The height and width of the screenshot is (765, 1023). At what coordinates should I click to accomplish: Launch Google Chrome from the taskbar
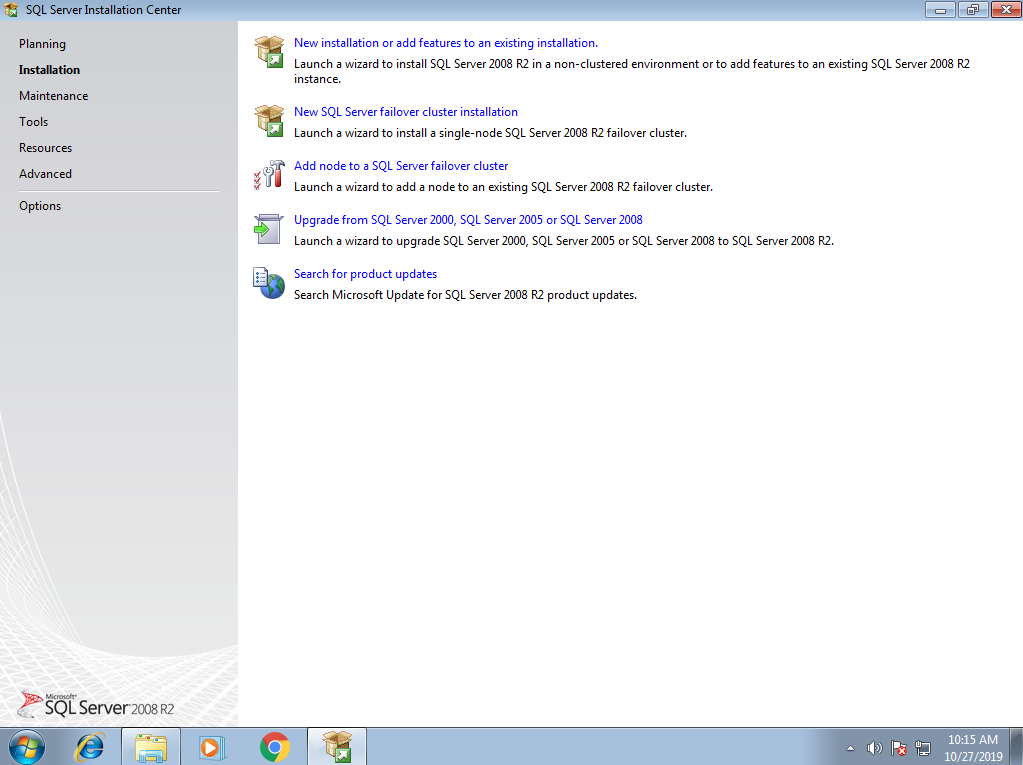click(x=275, y=747)
